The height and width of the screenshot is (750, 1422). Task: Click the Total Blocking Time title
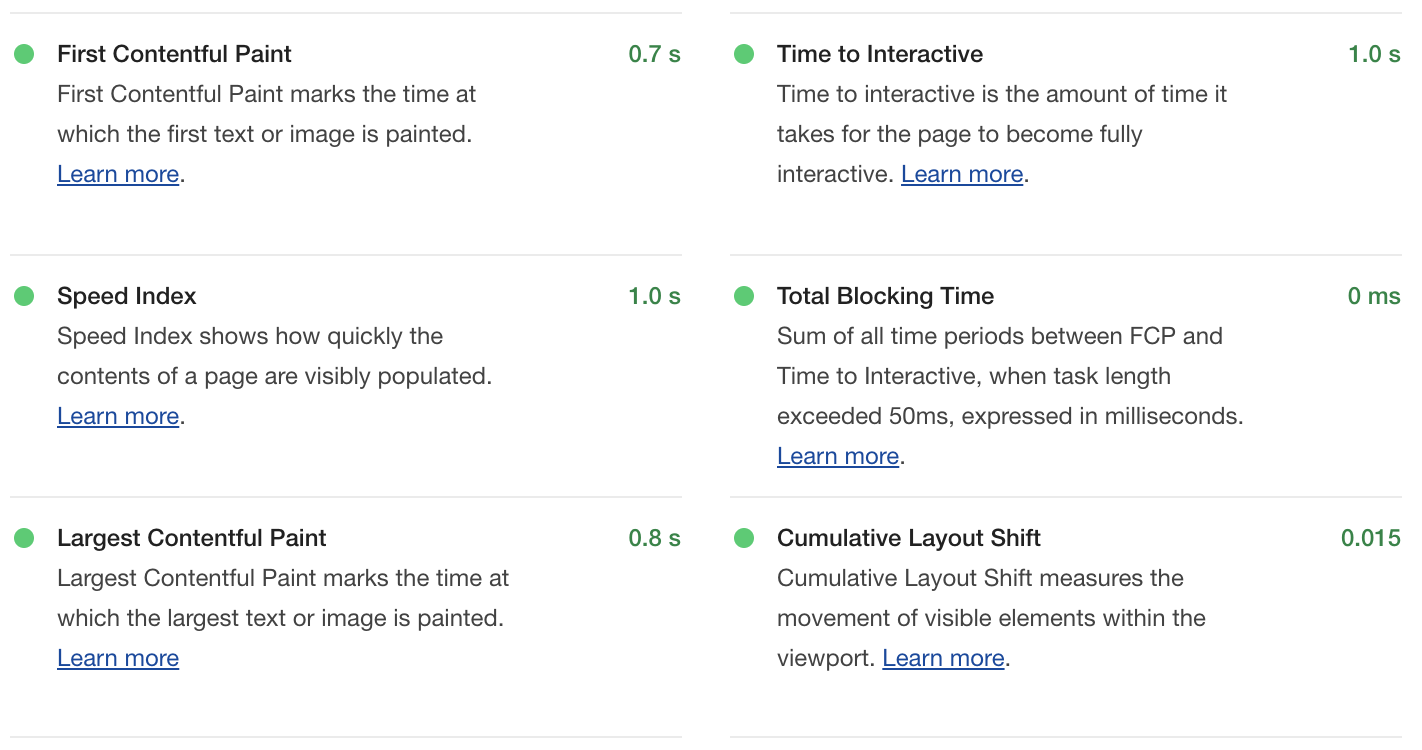(885, 296)
